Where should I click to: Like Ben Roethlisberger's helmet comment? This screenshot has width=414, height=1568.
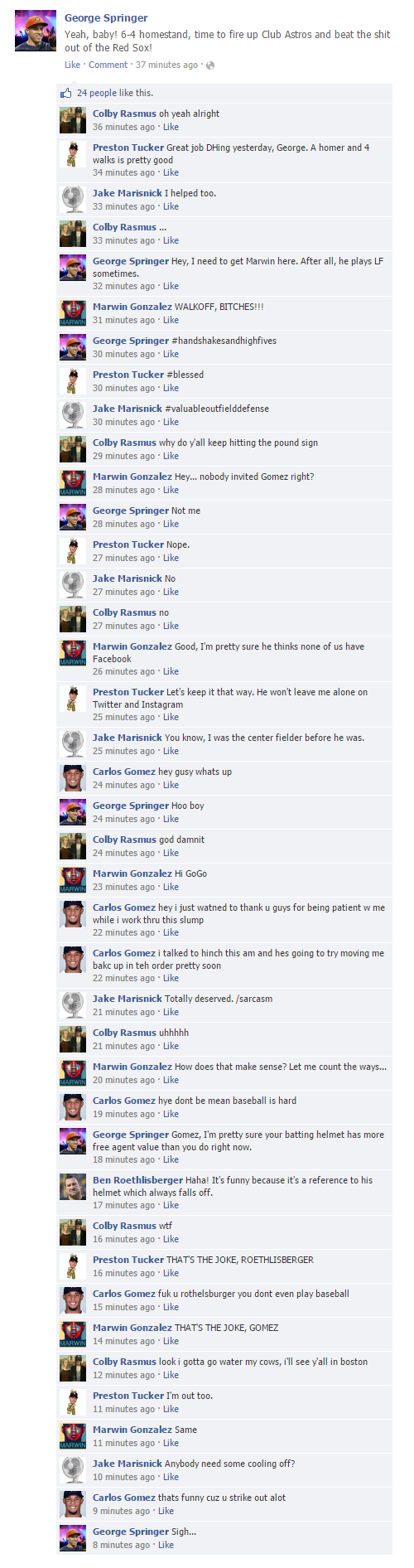pos(171,1205)
